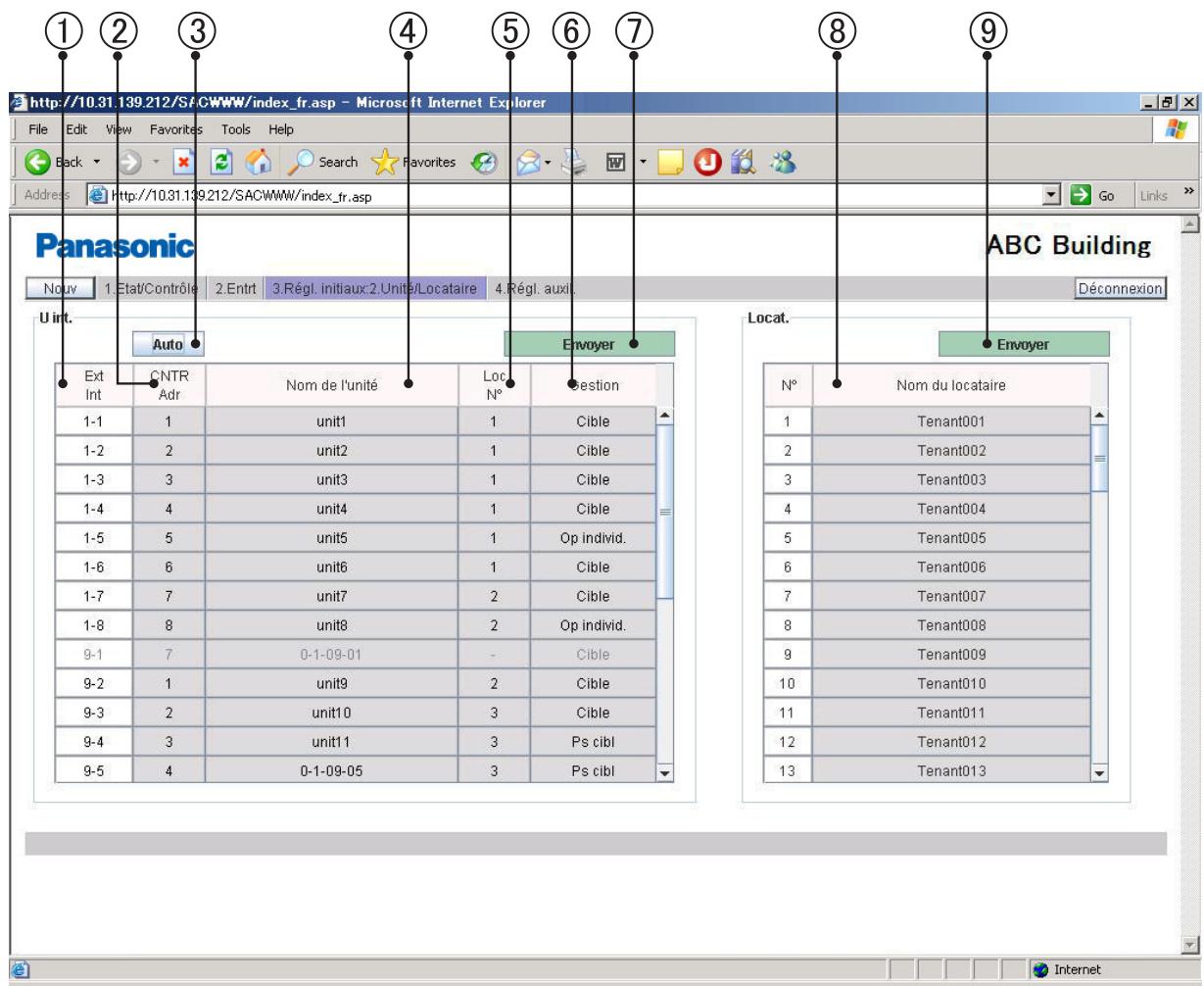Image resolution: width=1204 pixels, height=986 pixels.
Task: Click the Ext Int cell "9-2"
Action: tap(94, 683)
